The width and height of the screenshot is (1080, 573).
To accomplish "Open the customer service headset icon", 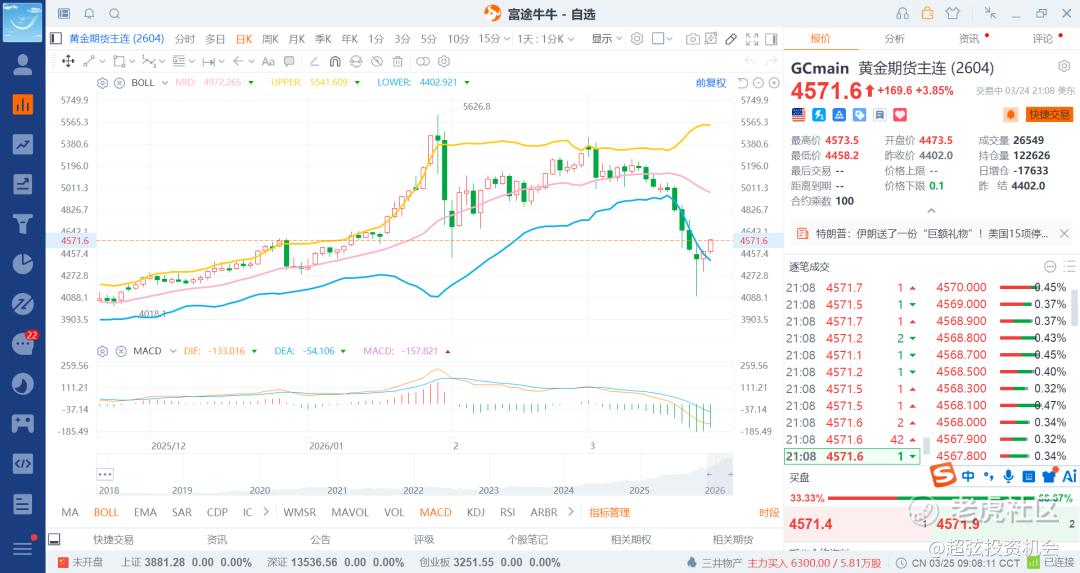I will coord(903,14).
